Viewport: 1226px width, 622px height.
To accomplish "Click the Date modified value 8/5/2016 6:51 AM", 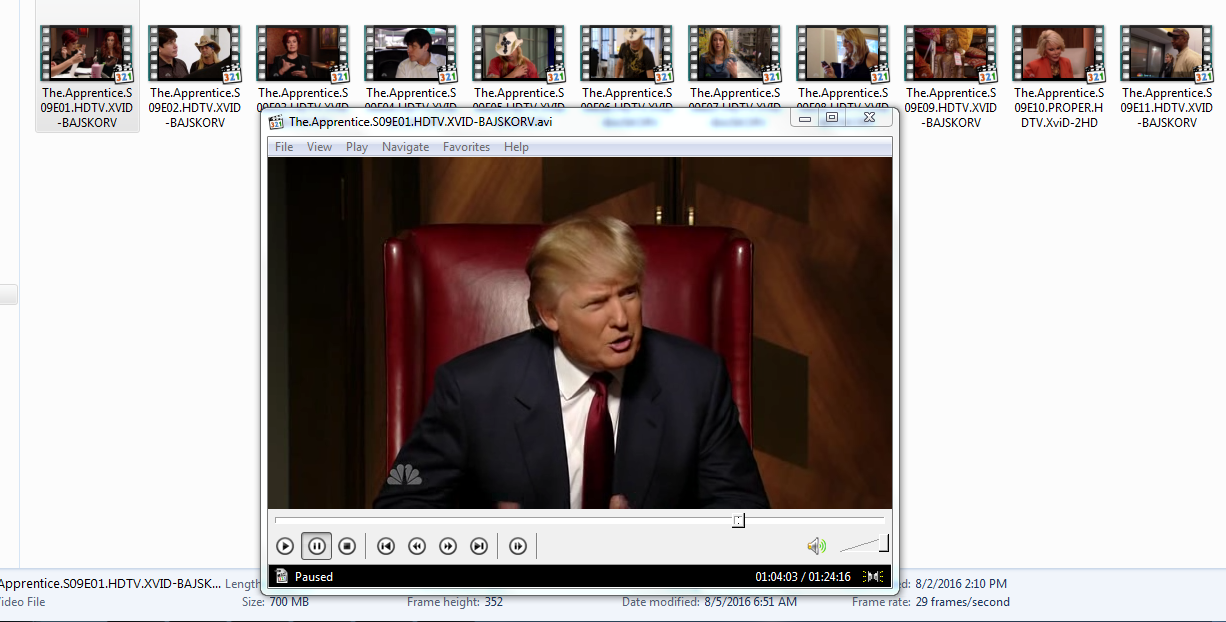I will (x=750, y=602).
